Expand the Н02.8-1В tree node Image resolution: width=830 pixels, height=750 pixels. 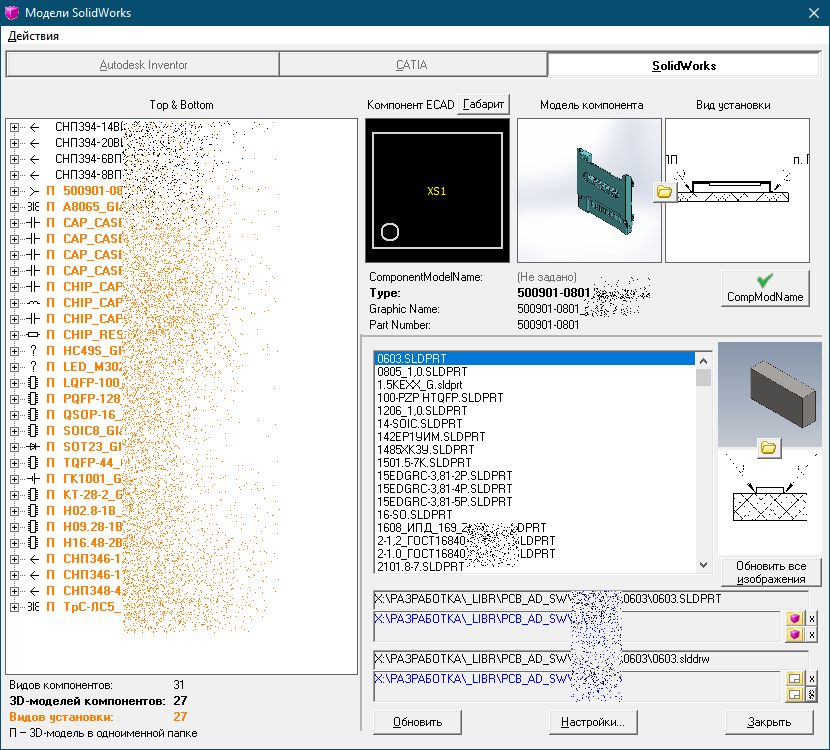coord(14,511)
